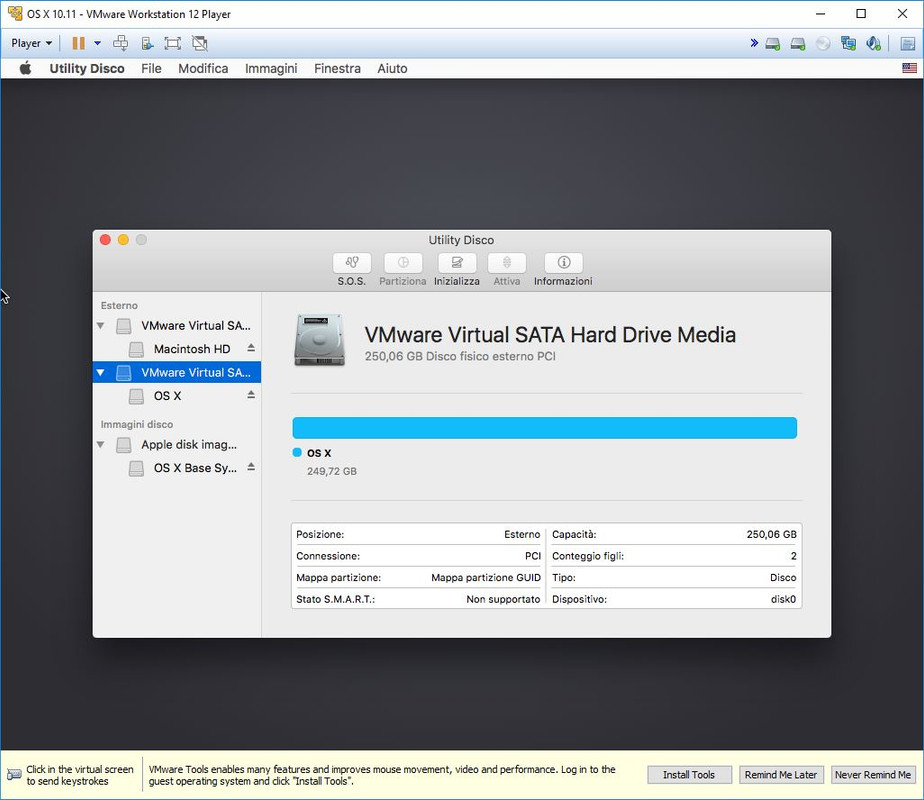
Task: Click the keyboard hint icon in status bar
Action: (x=14, y=774)
